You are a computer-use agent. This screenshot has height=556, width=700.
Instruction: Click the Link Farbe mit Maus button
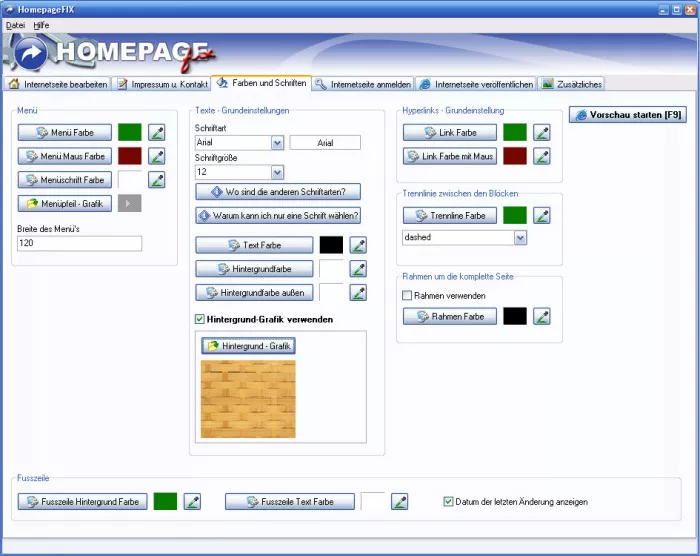tap(450, 156)
